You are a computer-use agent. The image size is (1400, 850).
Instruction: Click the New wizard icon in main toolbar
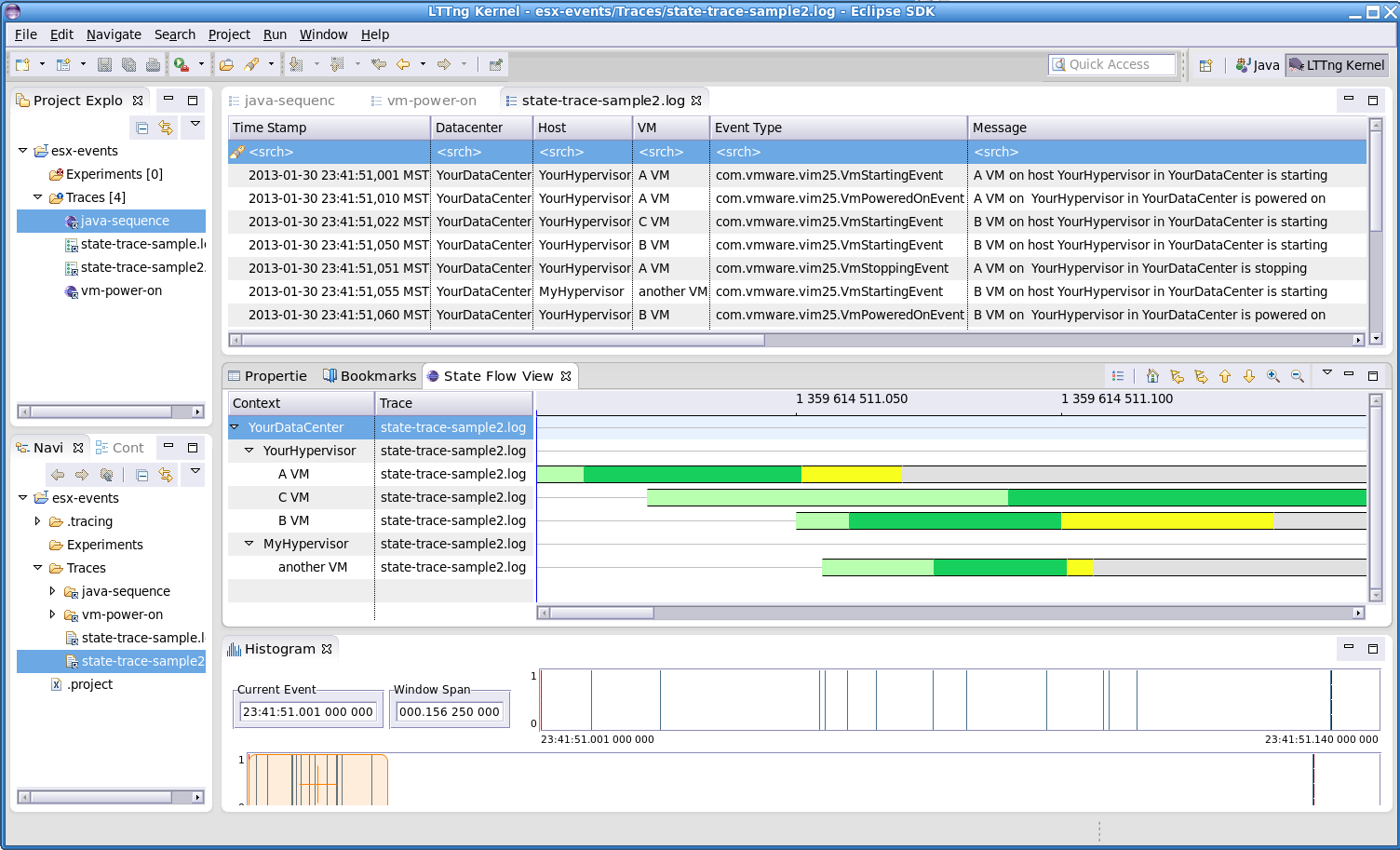(22, 64)
